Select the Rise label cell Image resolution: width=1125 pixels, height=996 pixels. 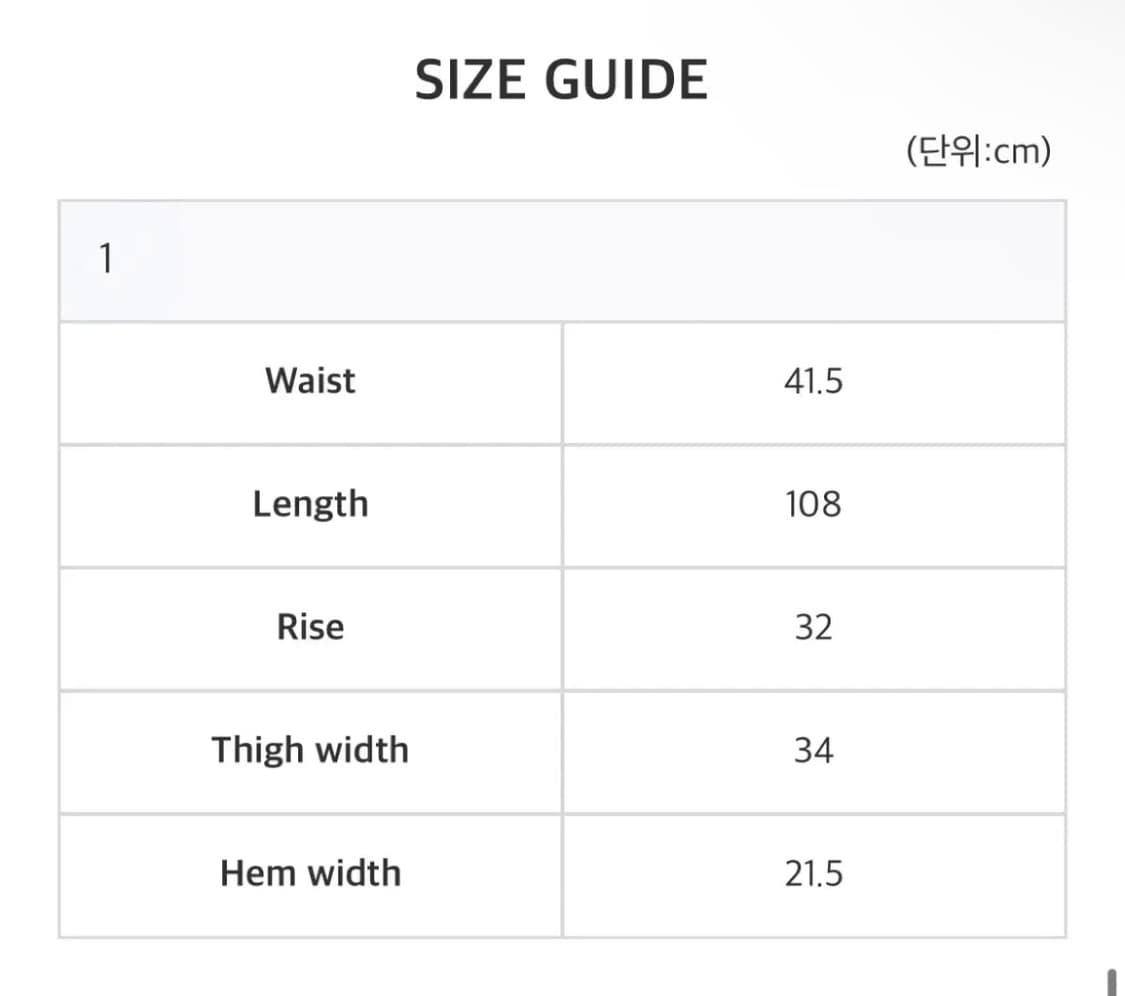(310, 627)
